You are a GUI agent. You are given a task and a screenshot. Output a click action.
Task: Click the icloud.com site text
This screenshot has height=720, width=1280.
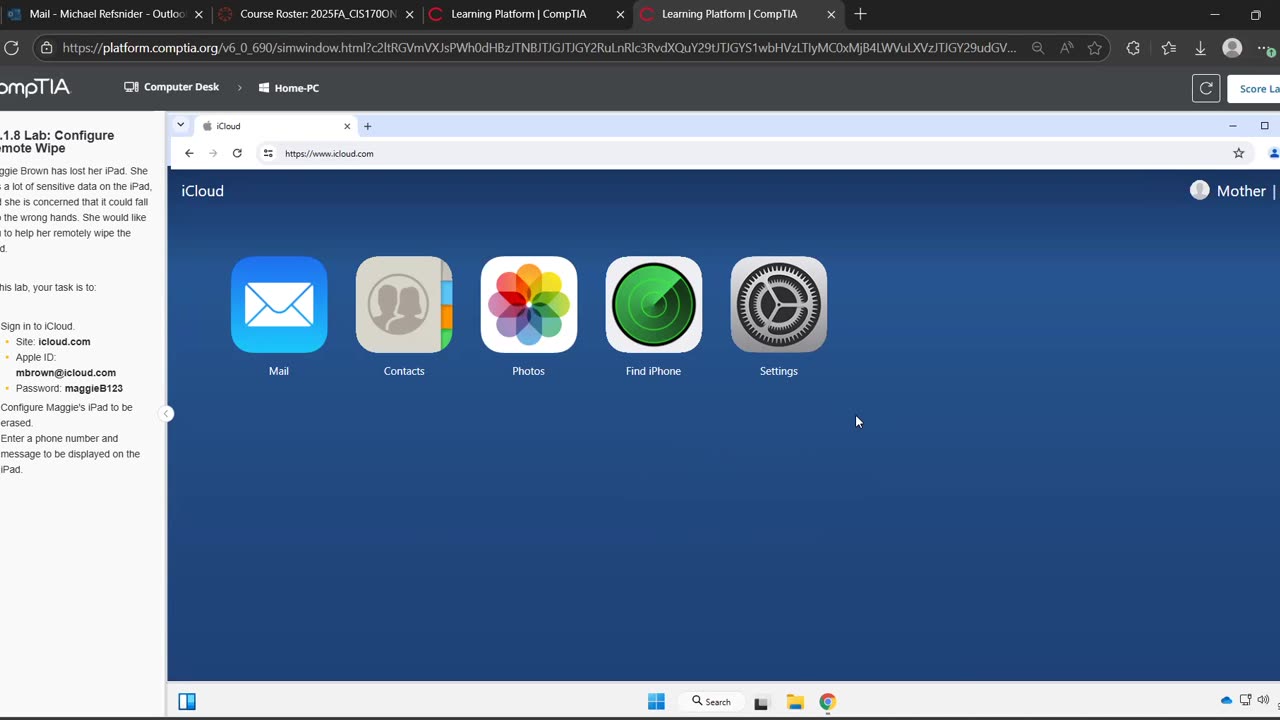tap(64, 342)
